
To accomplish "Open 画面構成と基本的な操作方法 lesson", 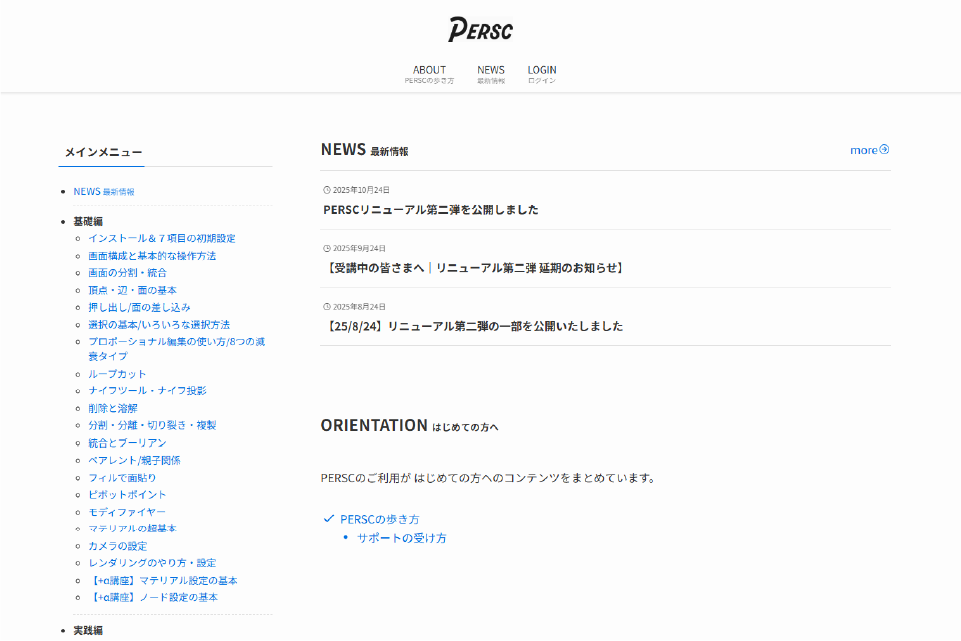I will 152,256.
